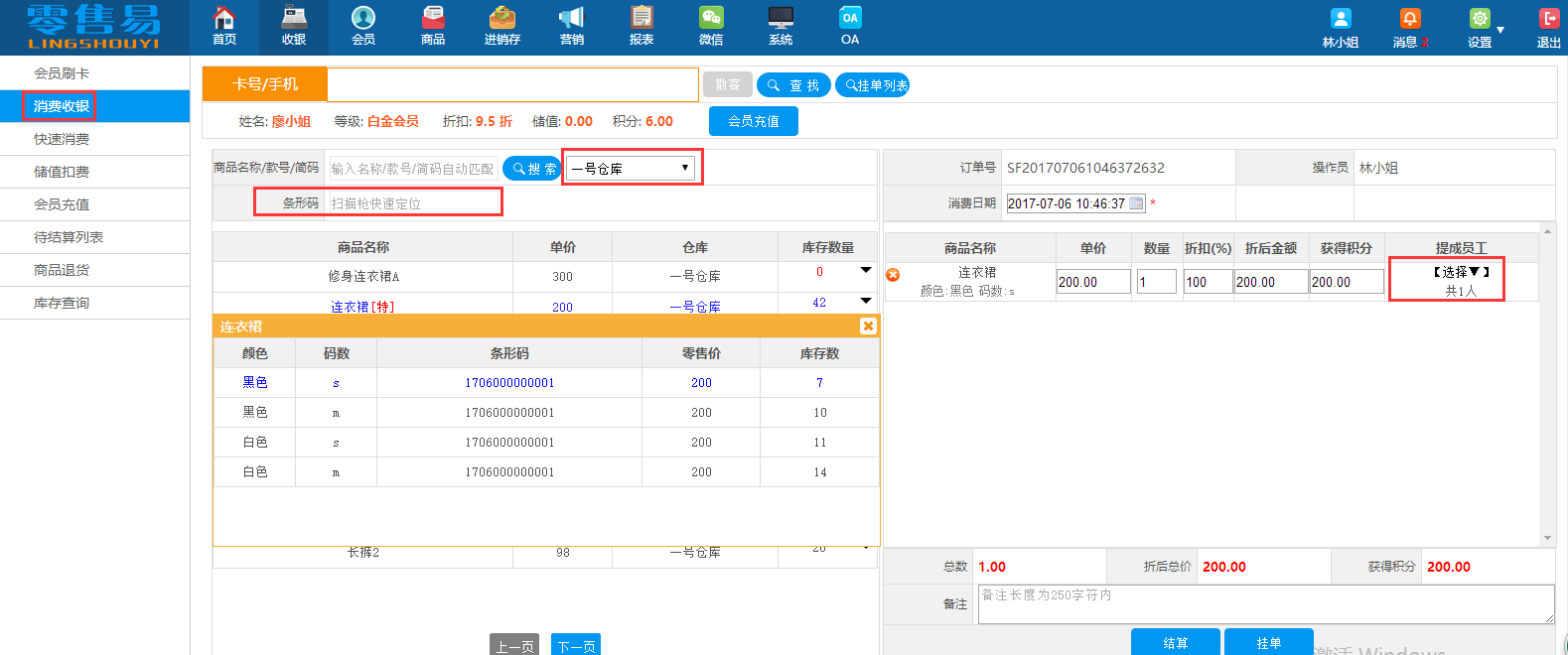Expand the 选择 commission employee dropdown

(1461, 272)
